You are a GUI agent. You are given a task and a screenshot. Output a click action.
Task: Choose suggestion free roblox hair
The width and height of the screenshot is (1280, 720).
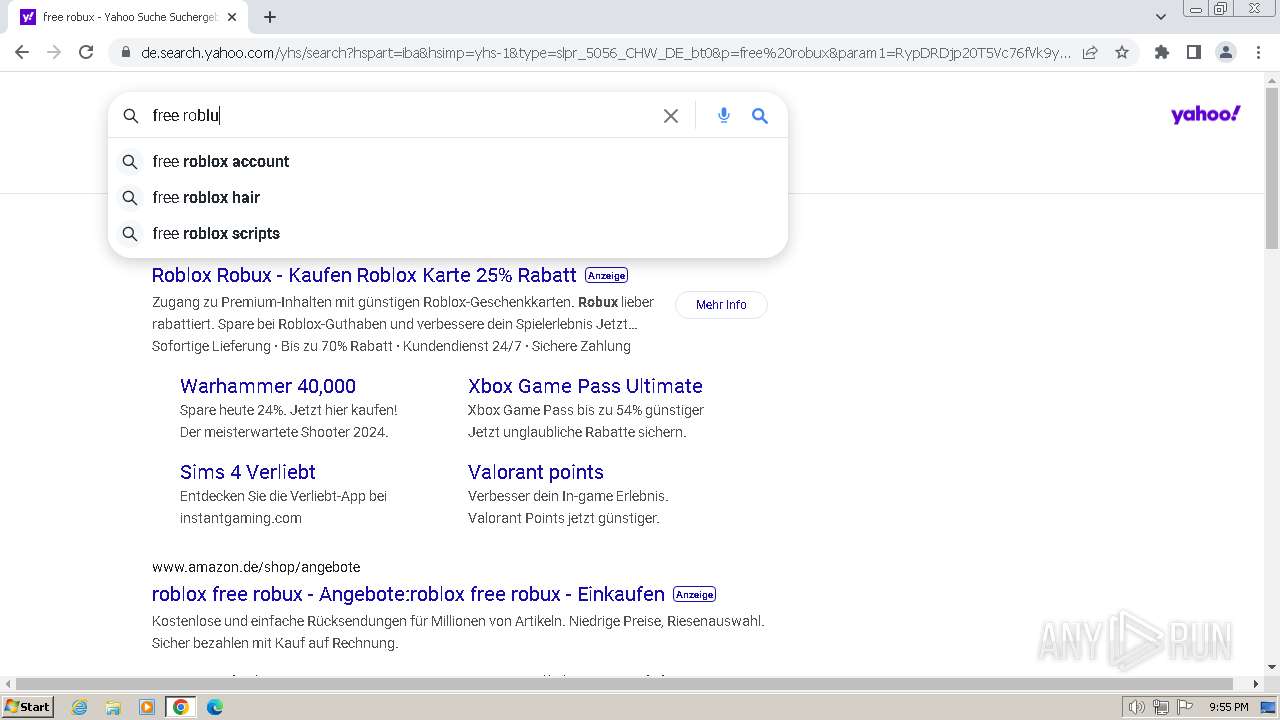(448, 197)
